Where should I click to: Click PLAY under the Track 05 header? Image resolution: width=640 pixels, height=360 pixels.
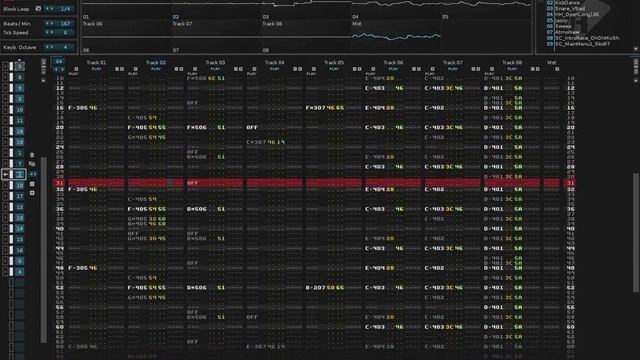click(x=334, y=69)
